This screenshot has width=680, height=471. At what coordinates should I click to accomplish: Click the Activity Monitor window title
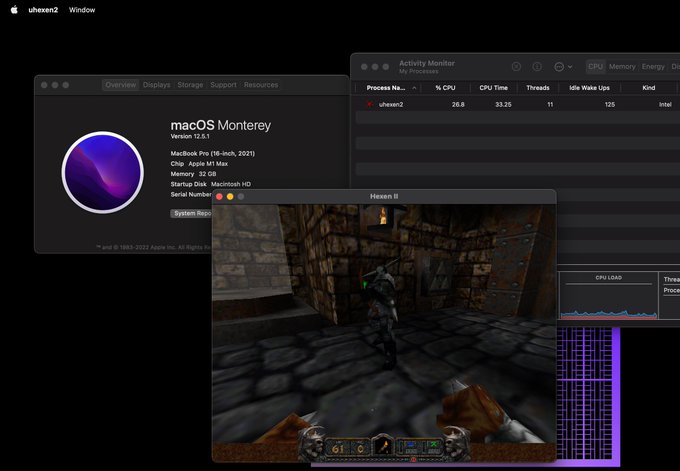point(427,63)
